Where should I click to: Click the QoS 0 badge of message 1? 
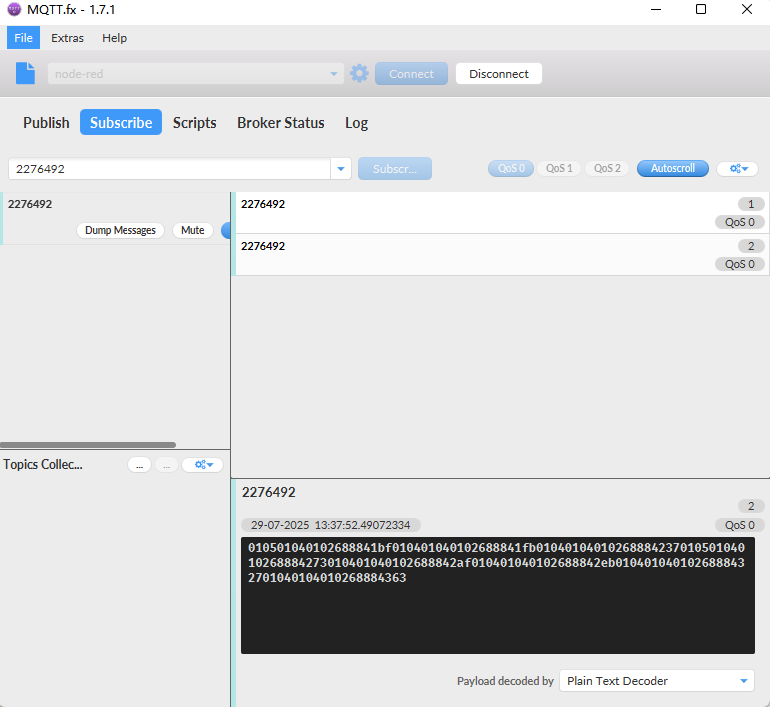point(740,222)
